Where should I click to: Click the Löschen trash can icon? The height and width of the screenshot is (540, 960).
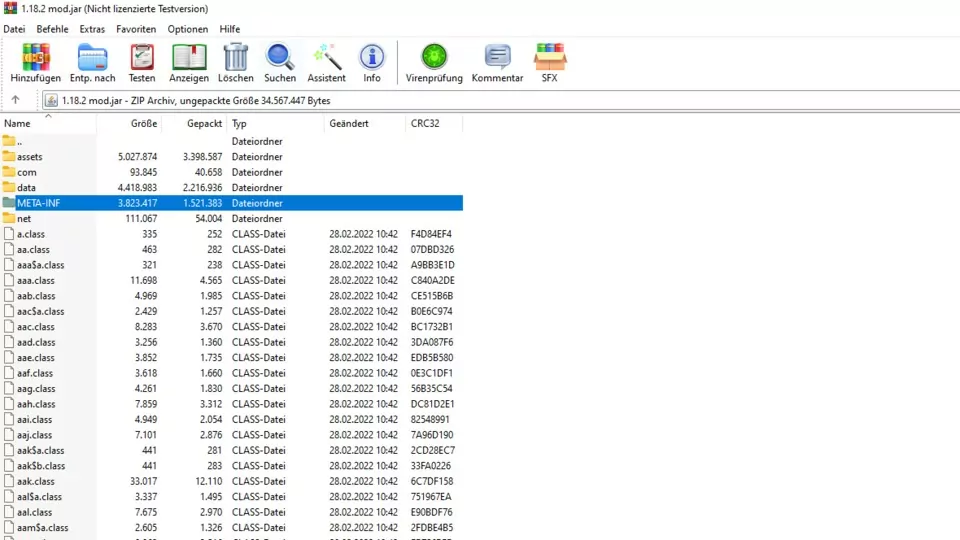click(x=236, y=62)
